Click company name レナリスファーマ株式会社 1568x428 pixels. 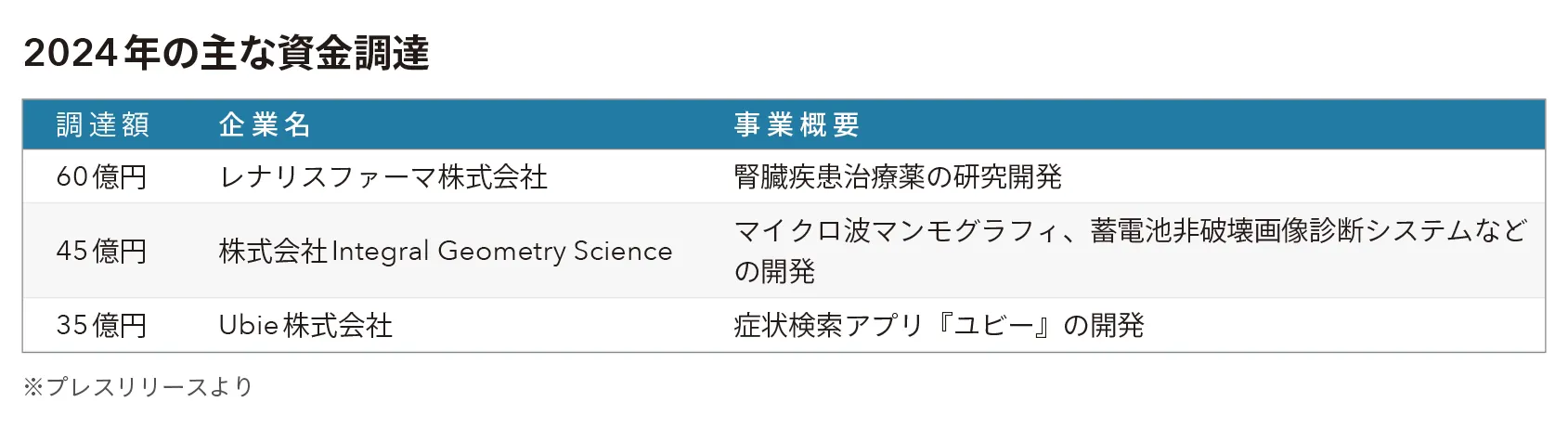(x=382, y=176)
